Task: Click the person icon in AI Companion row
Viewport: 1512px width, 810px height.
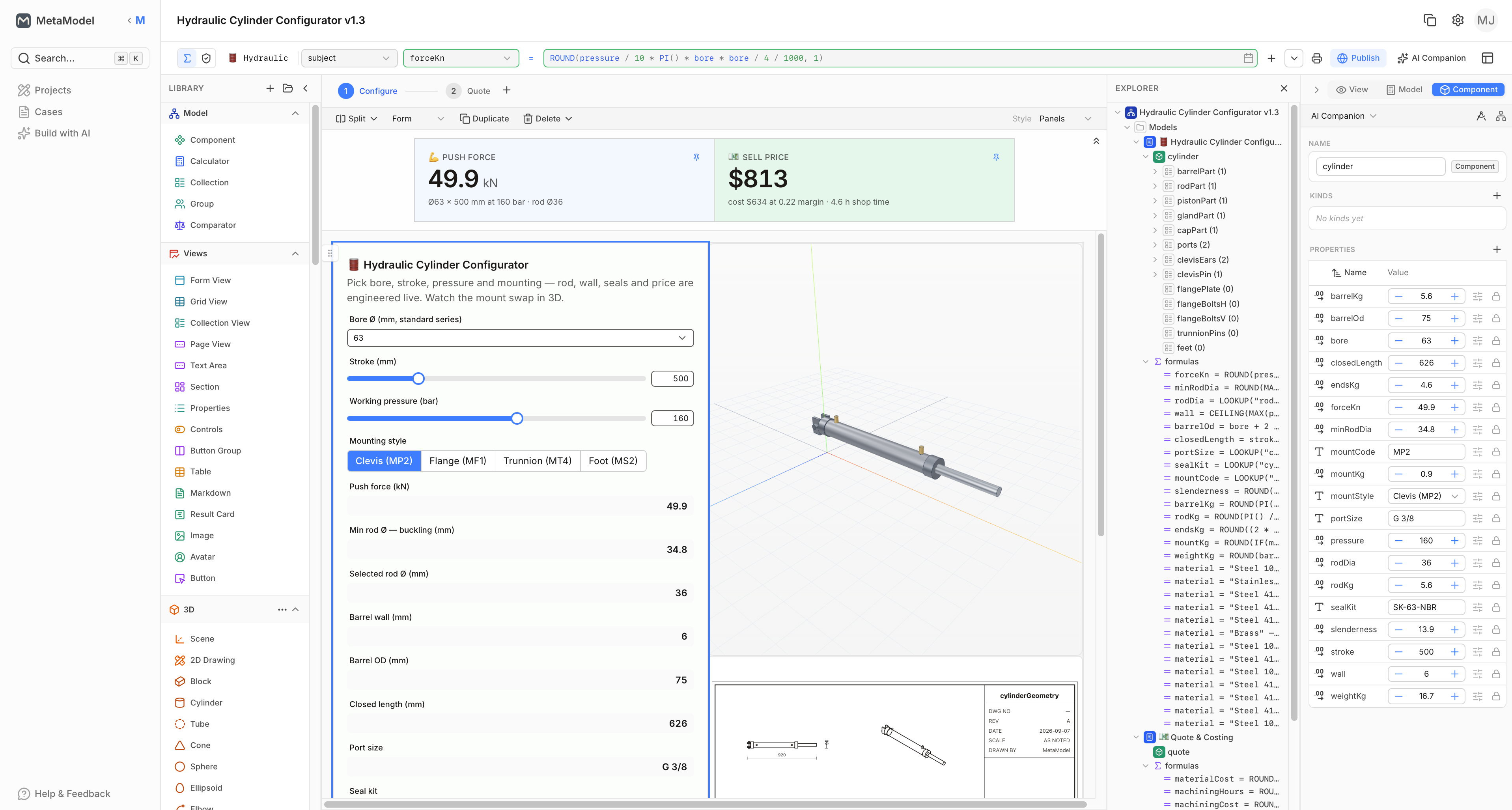Action: click(x=1482, y=116)
